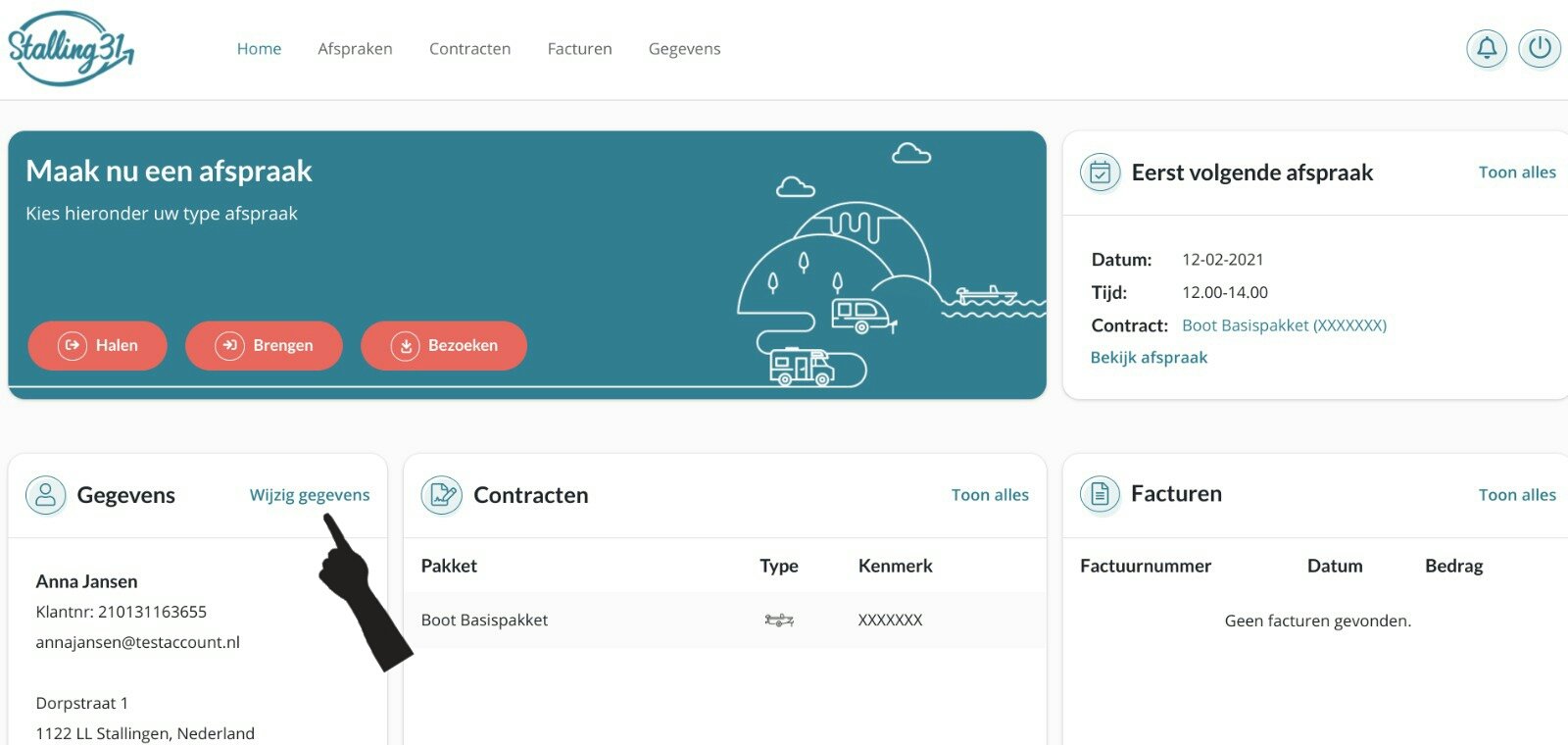
Task: Click the name Anna Jansen
Action: click(x=86, y=581)
